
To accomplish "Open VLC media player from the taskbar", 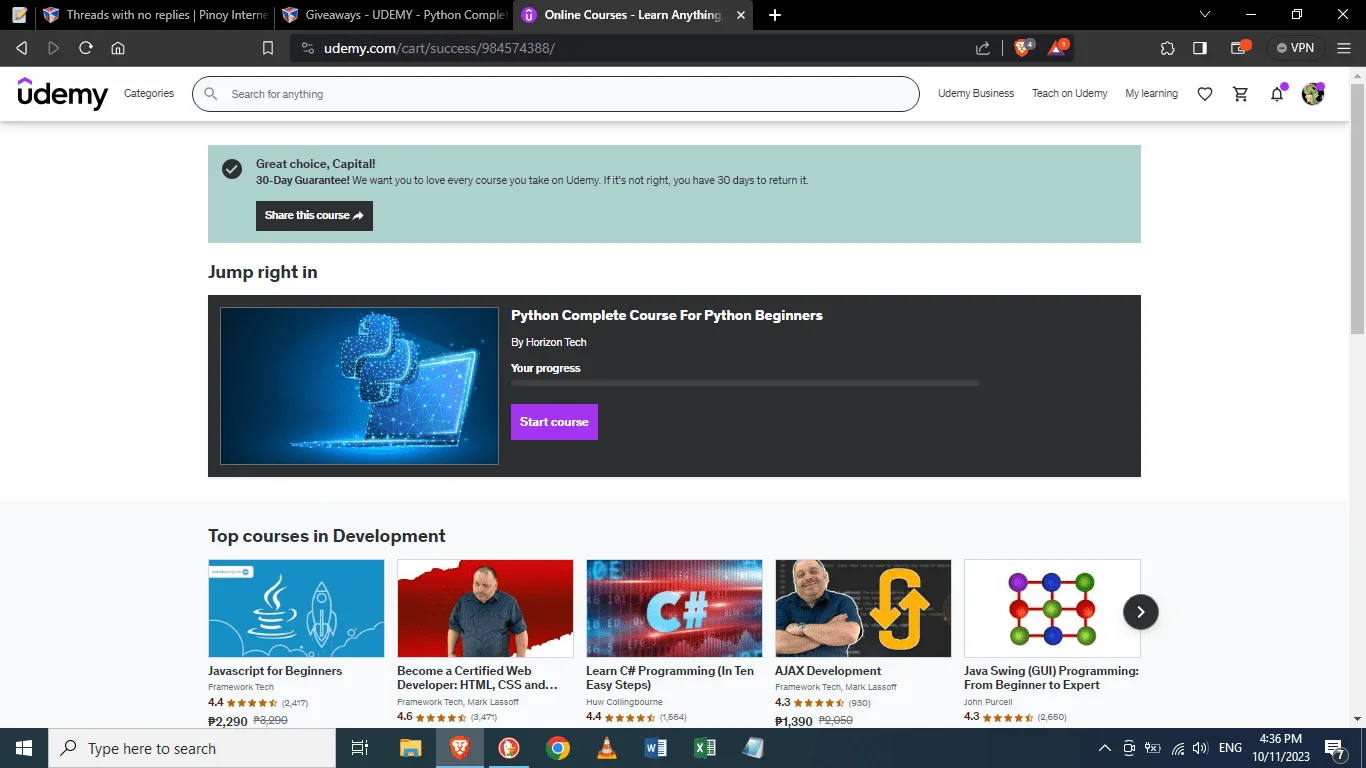I will coord(607,748).
